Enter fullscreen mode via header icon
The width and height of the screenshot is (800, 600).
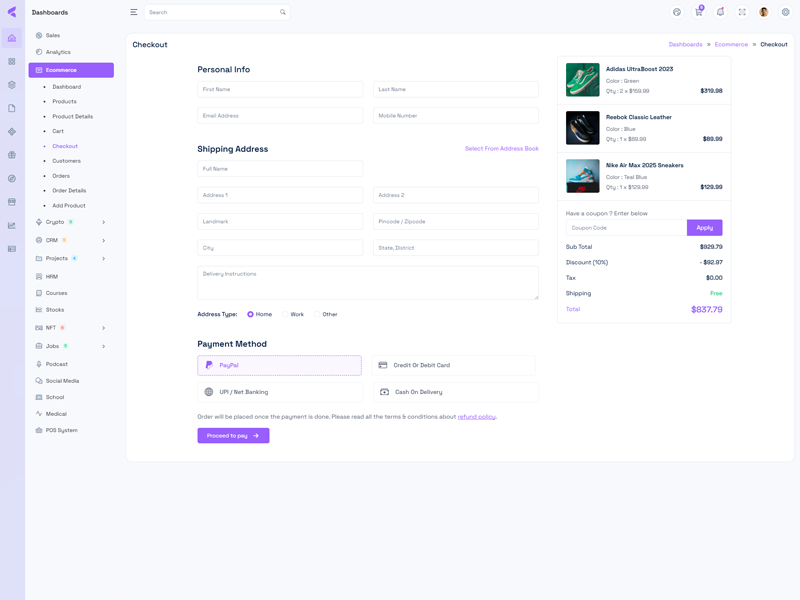click(742, 12)
